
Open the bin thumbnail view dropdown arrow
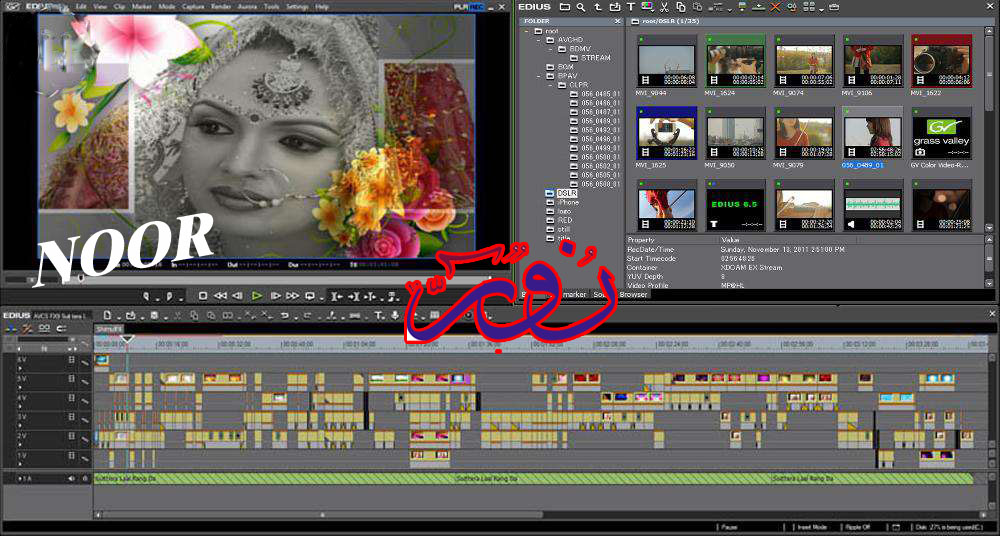(x=821, y=9)
